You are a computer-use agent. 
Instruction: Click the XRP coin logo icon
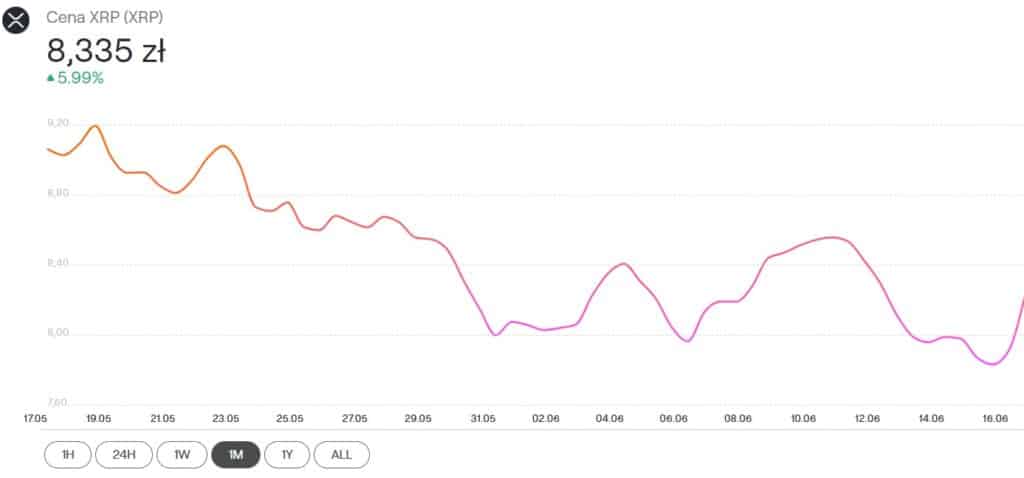(x=16, y=19)
